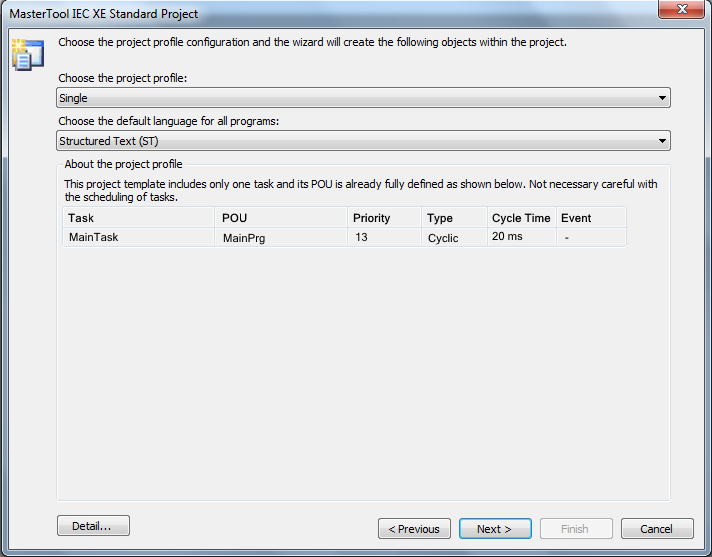The width and height of the screenshot is (712, 557).
Task: Click the Detail... button
Action: 94,526
